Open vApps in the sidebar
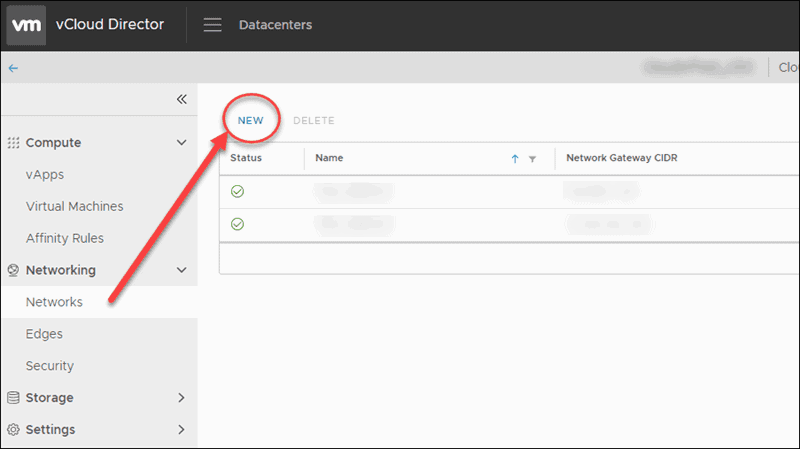800x449 pixels. tap(45, 174)
